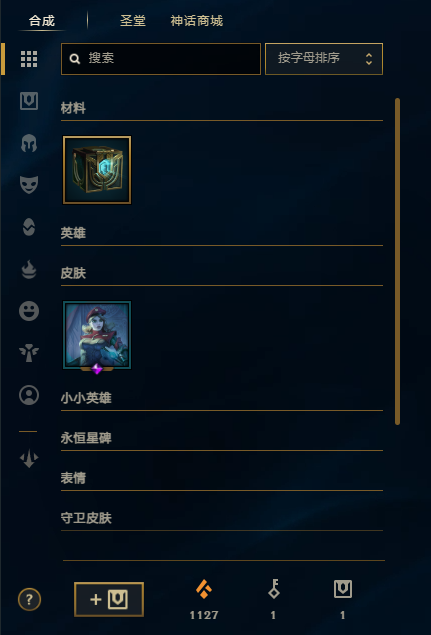Image resolution: width=431 pixels, height=635 pixels.
Task: Select the all-items grid filter icon
Action: 29,59
